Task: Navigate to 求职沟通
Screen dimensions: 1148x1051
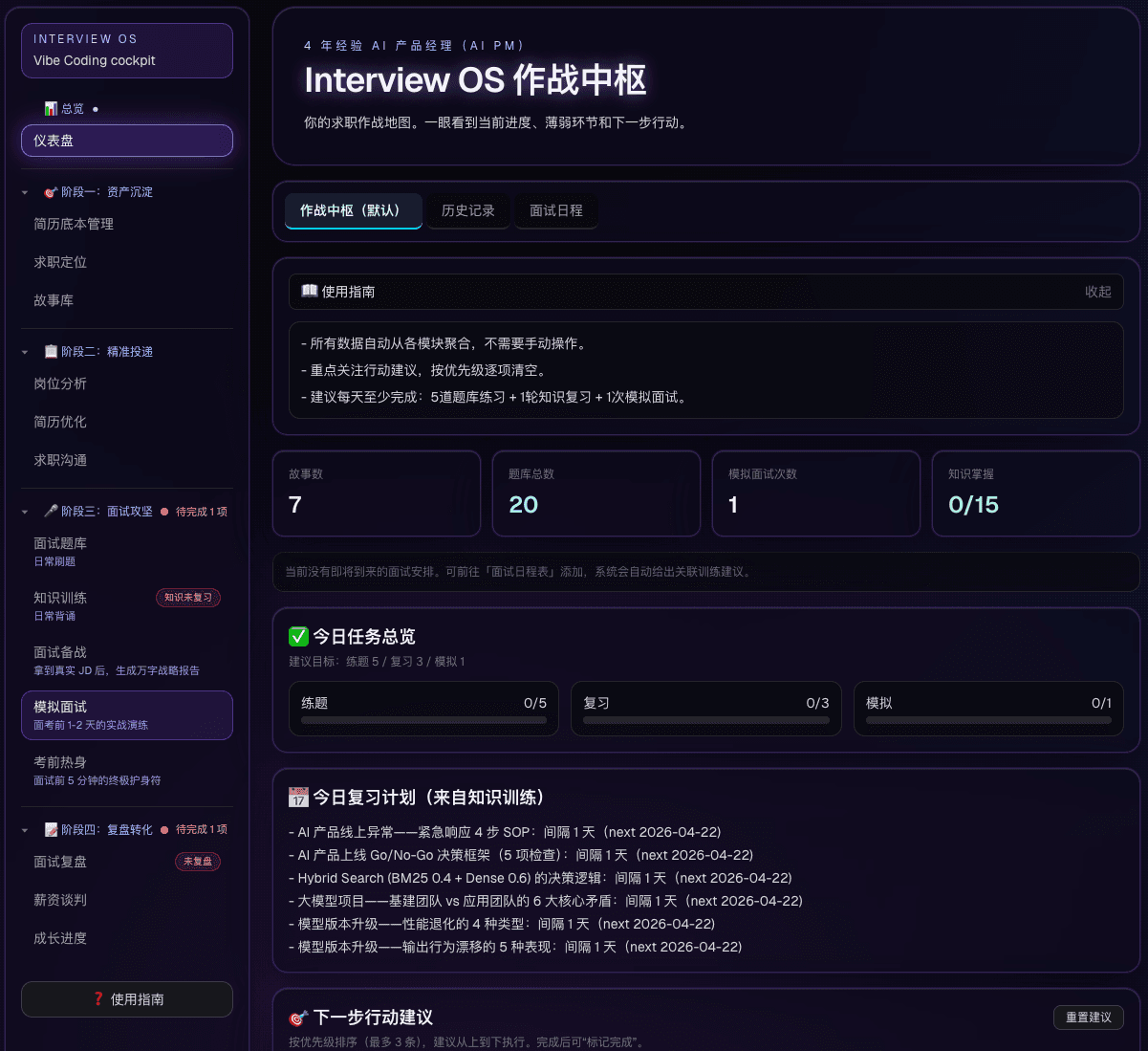Action: click(127, 460)
